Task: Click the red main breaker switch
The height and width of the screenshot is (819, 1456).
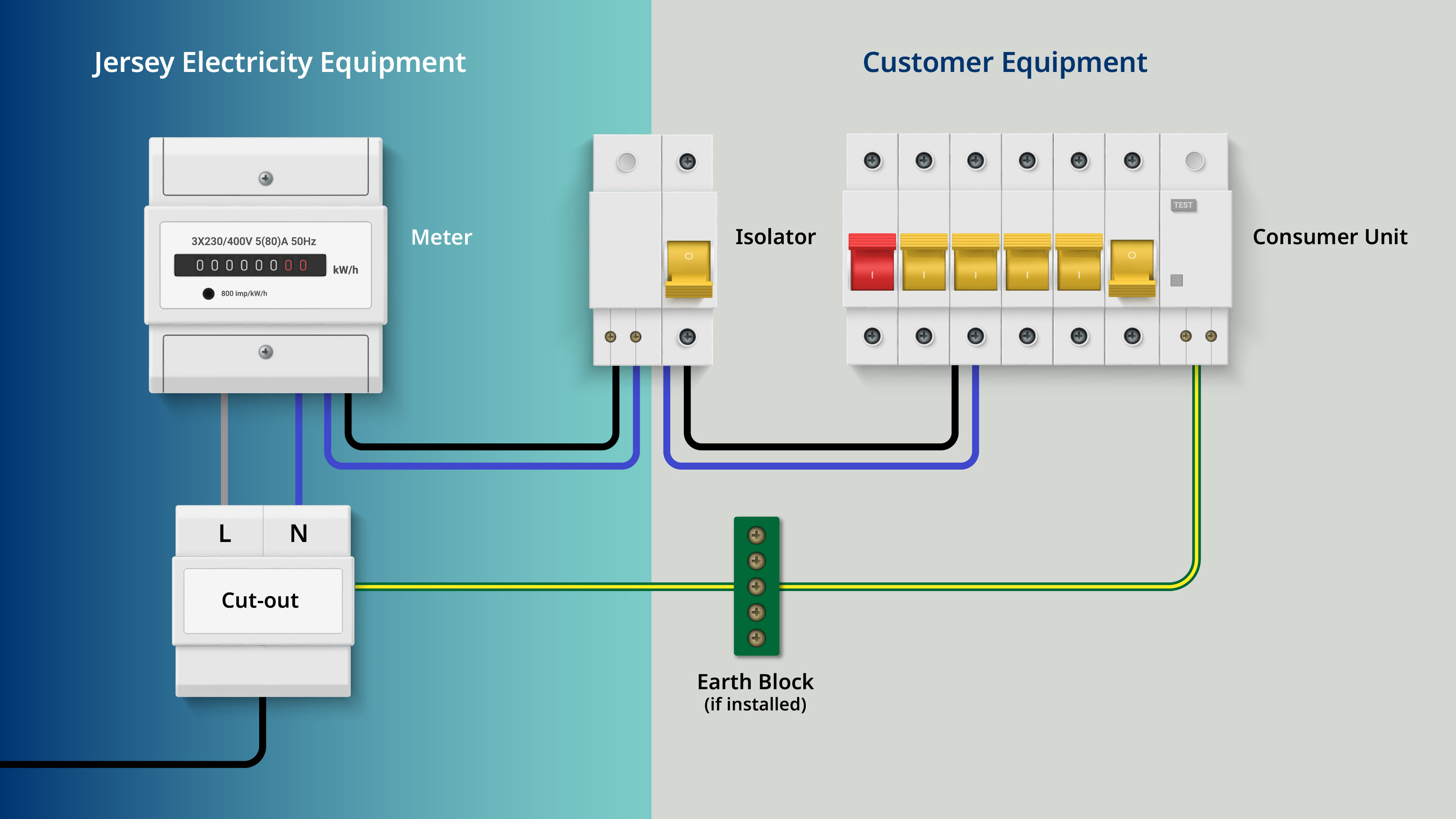Action: (872, 262)
